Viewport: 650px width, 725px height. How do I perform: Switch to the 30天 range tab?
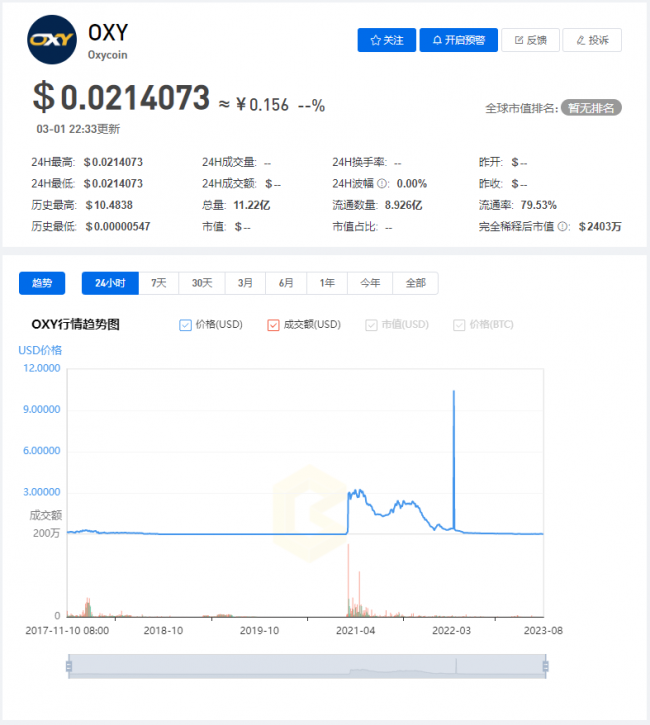pyautogui.click(x=202, y=283)
